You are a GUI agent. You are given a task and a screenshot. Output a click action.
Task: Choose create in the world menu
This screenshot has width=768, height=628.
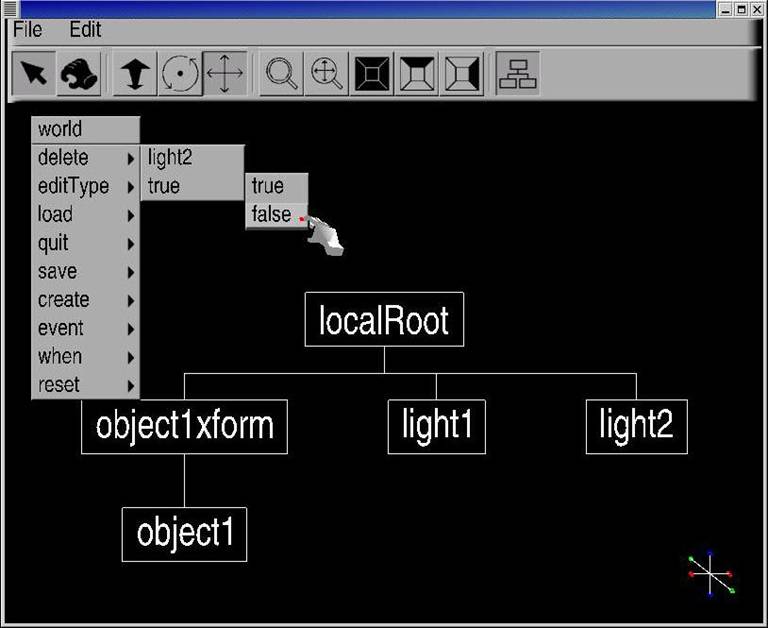[x=86, y=300]
